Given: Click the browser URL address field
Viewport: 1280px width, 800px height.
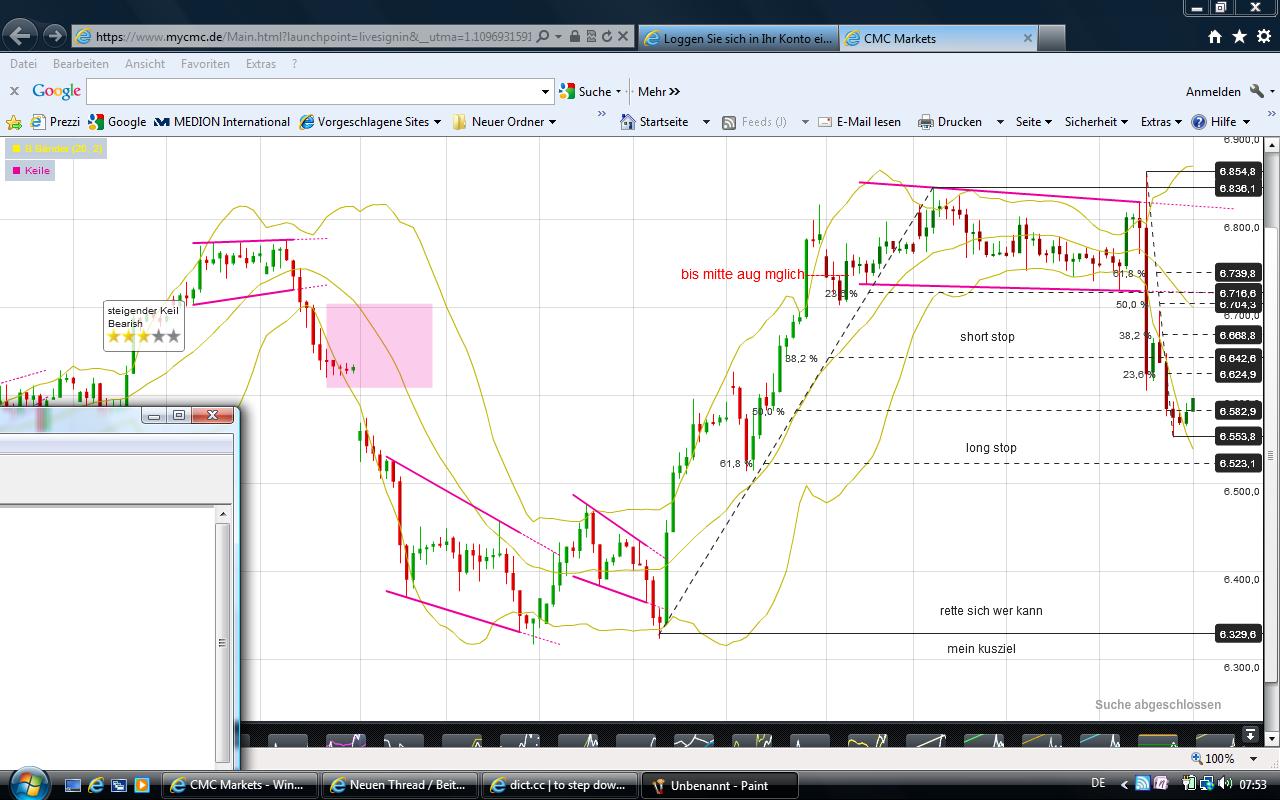Looking at the screenshot, I should 314,37.
